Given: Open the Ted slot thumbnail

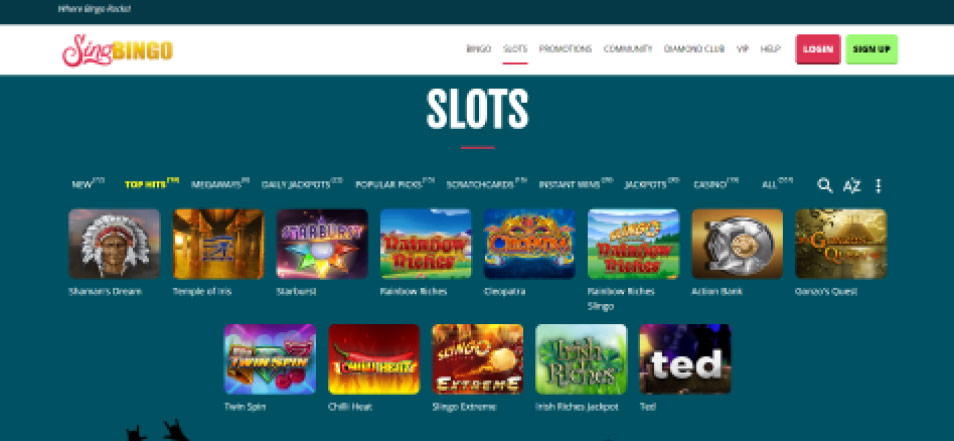Looking at the screenshot, I should 685,359.
